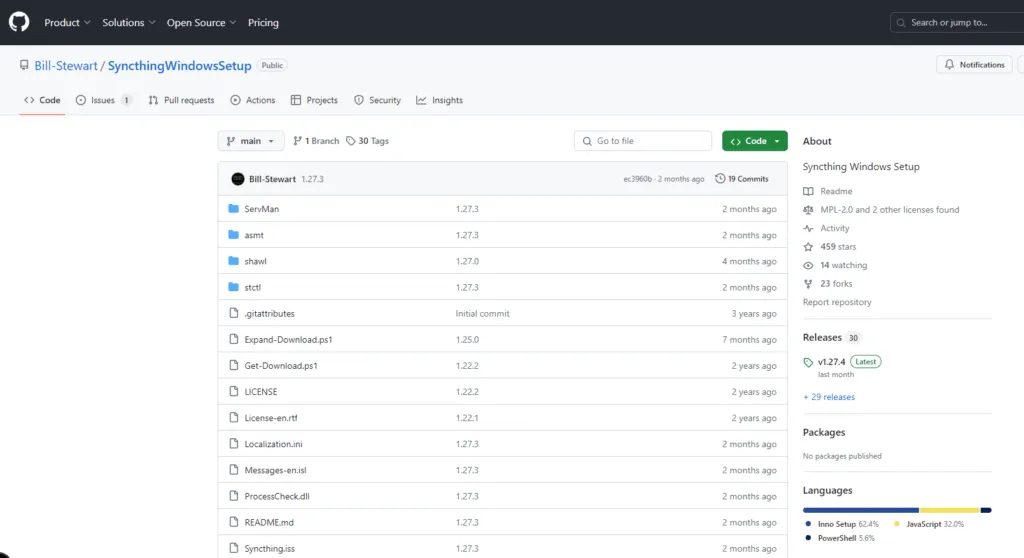Click the stctl folder icon
The image size is (1024, 558).
pyautogui.click(x=234, y=287)
